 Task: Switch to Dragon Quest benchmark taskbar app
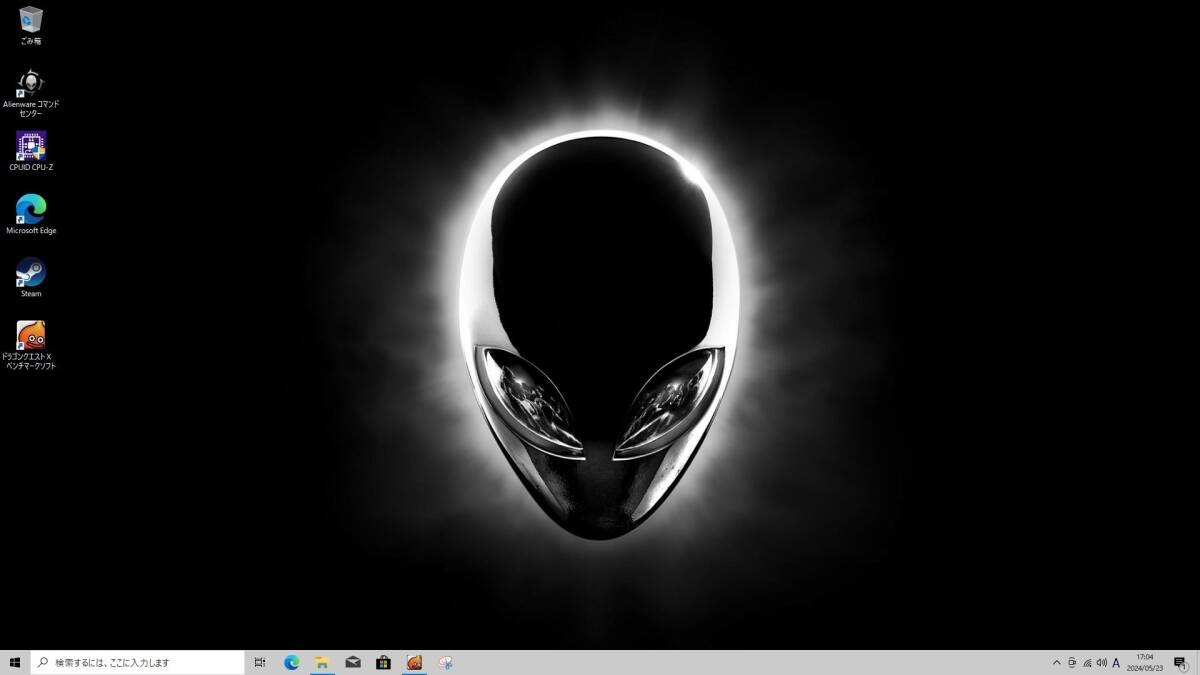click(414, 662)
